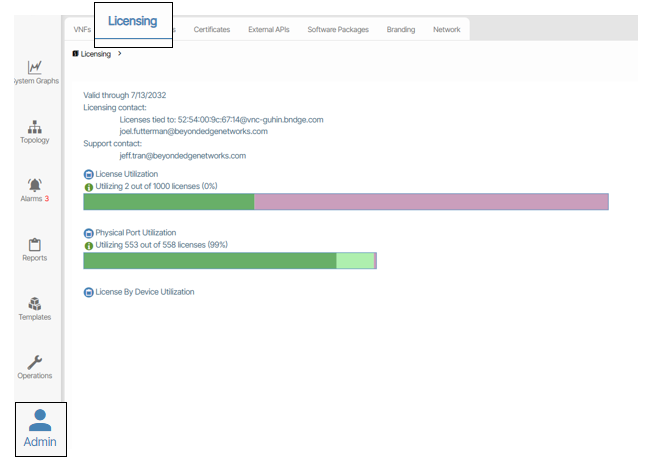Collapse the License Utilization section
647x461 pixels.
(88, 174)
